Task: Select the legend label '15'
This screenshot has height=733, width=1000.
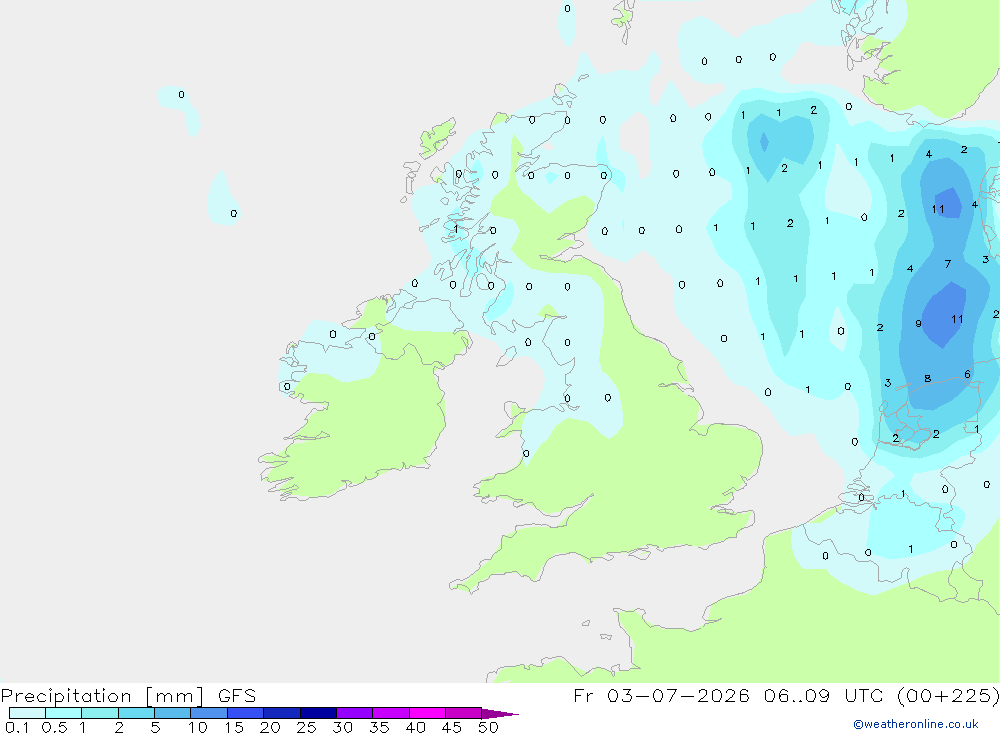Action: (233, 727)
